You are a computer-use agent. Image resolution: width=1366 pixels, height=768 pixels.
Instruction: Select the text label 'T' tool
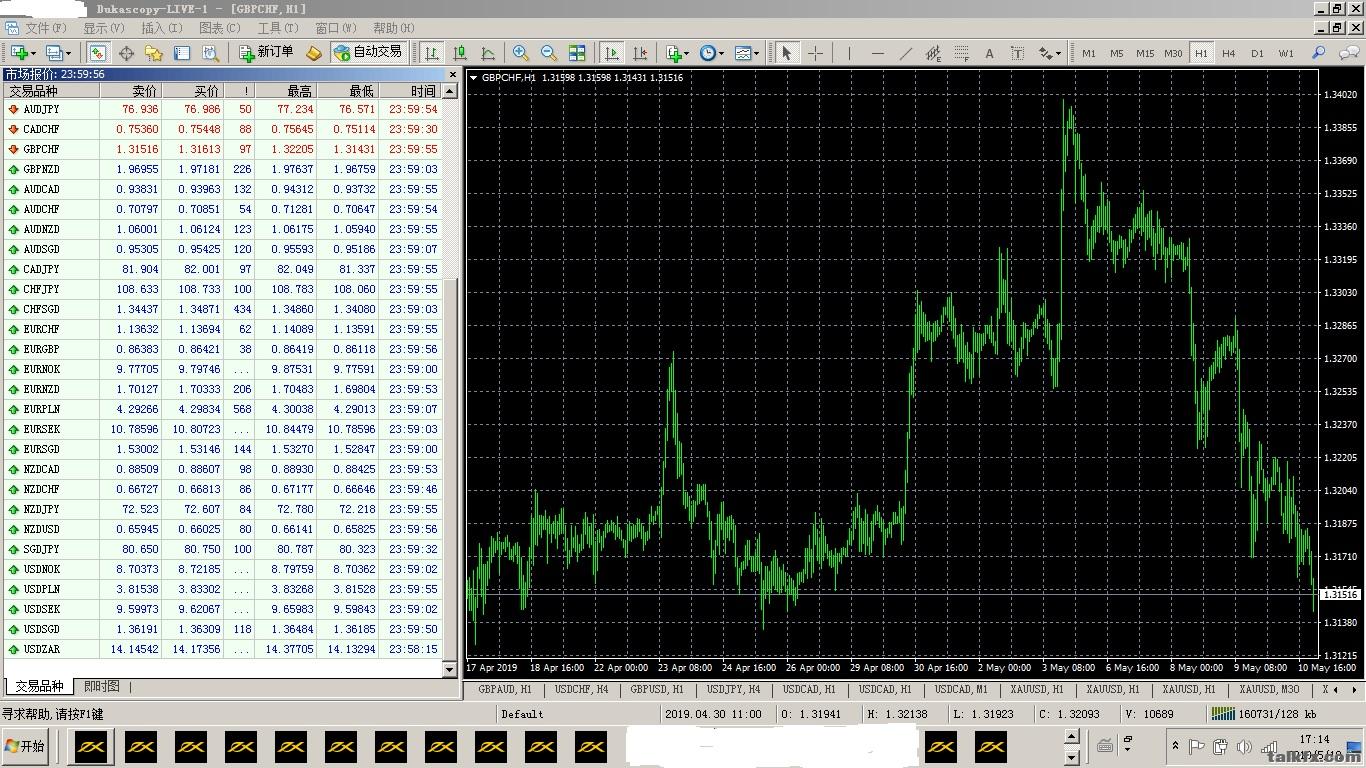pyautogui.click(x=1017, y=53)
